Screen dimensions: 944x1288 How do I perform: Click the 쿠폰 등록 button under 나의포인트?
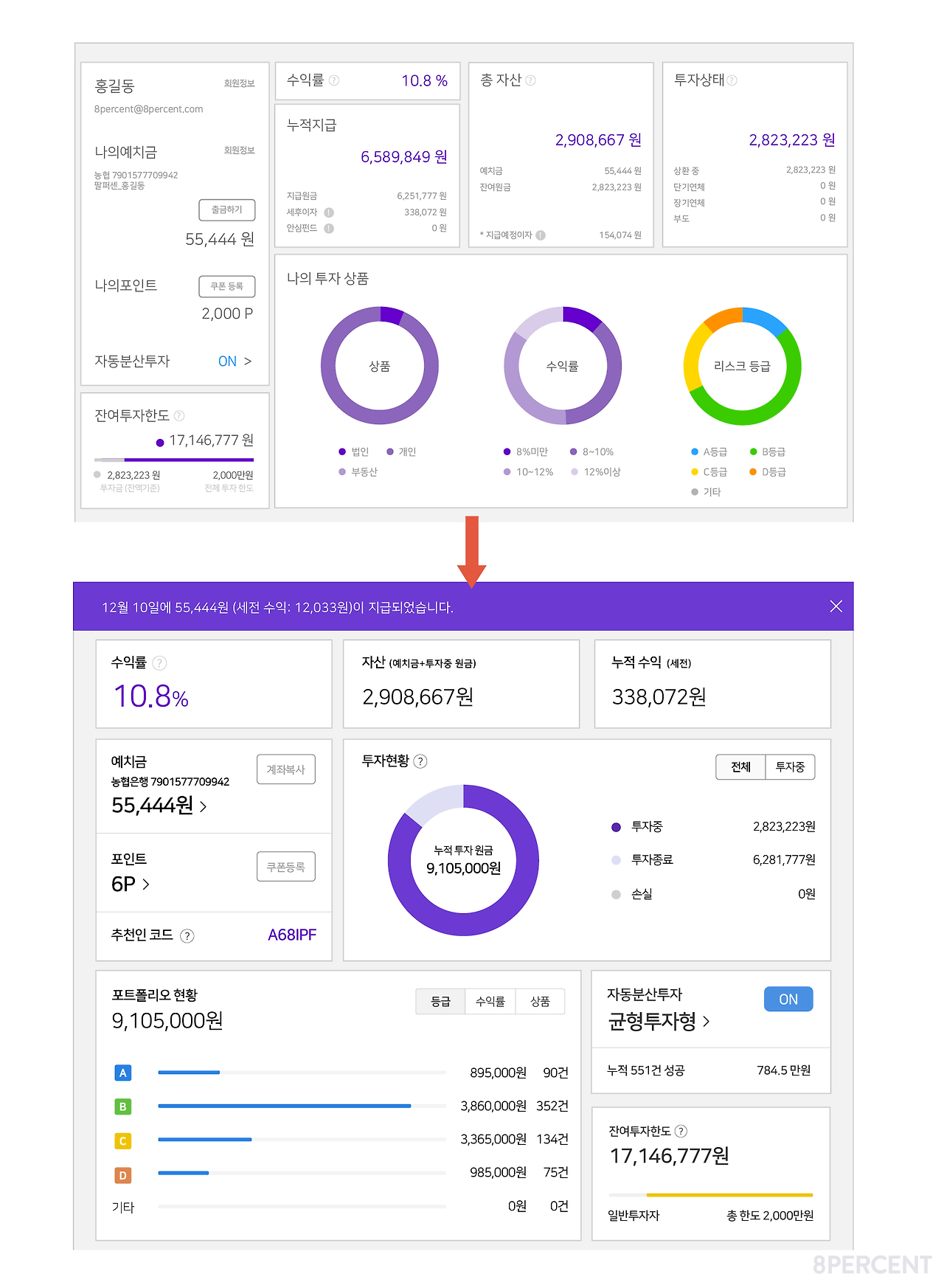(x=227, y=287)
